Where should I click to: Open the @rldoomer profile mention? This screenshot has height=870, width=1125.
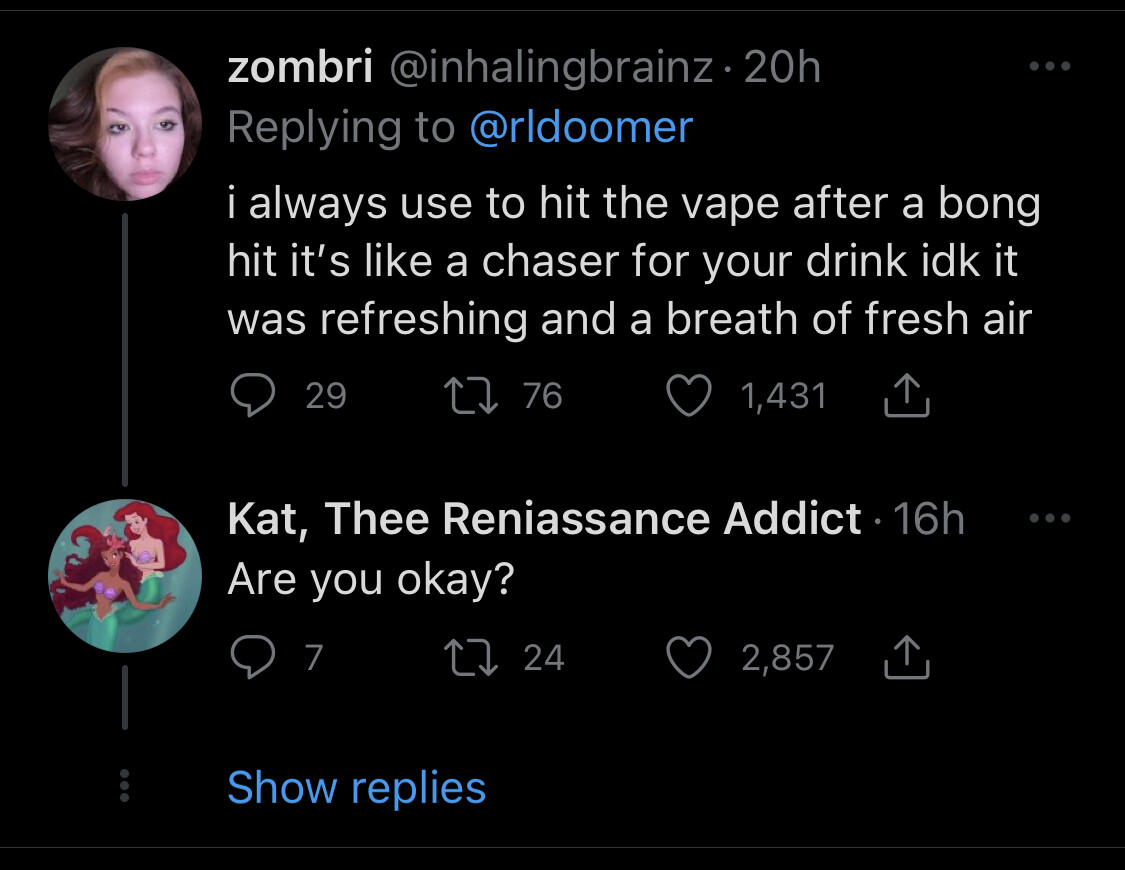coord(581,127)
